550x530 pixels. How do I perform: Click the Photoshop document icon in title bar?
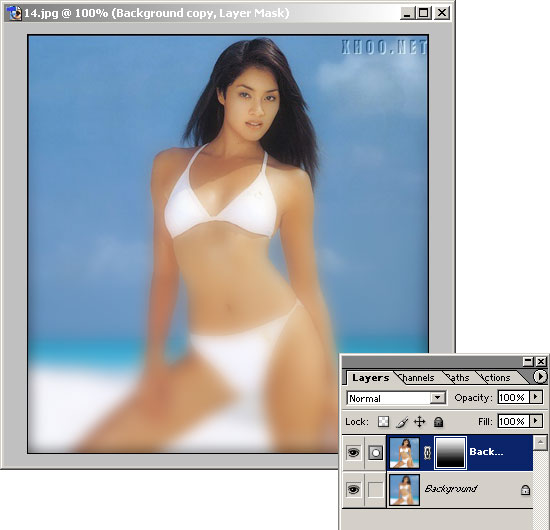14,13
